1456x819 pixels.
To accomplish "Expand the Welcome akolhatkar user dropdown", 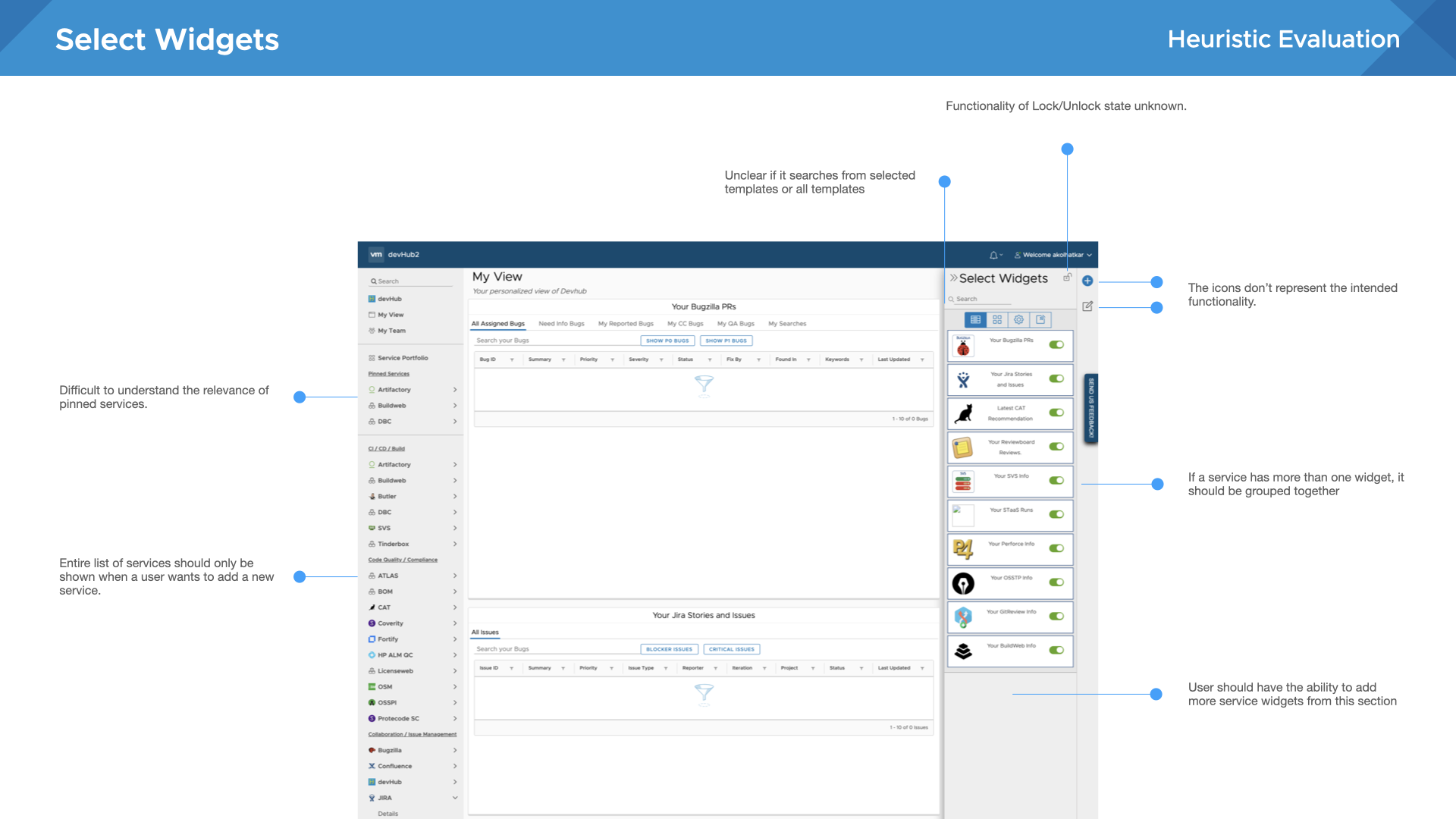I will point(1054,255).
